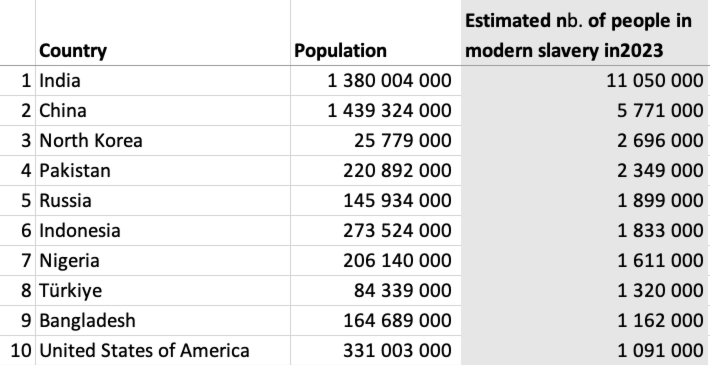The image size is (710, 365).
Task: Click the India country cell
Action: pyautogui.click(x=163, y=81)
